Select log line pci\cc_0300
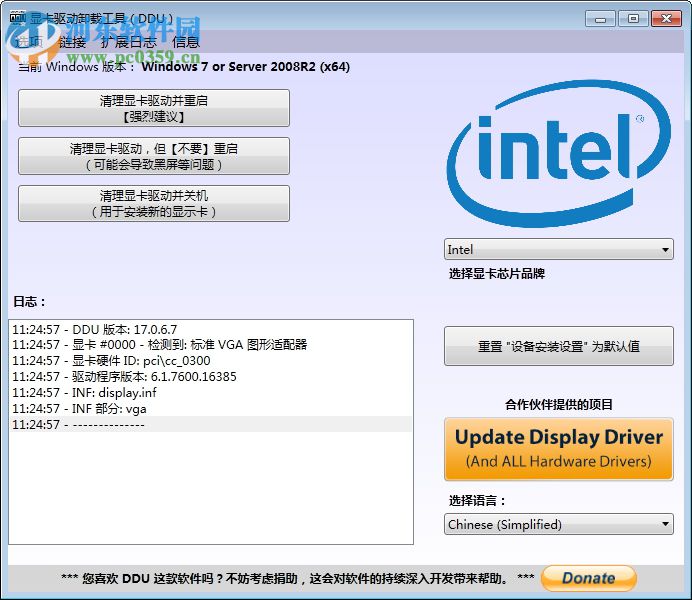692x600 pixels. [x=210, y=360]
